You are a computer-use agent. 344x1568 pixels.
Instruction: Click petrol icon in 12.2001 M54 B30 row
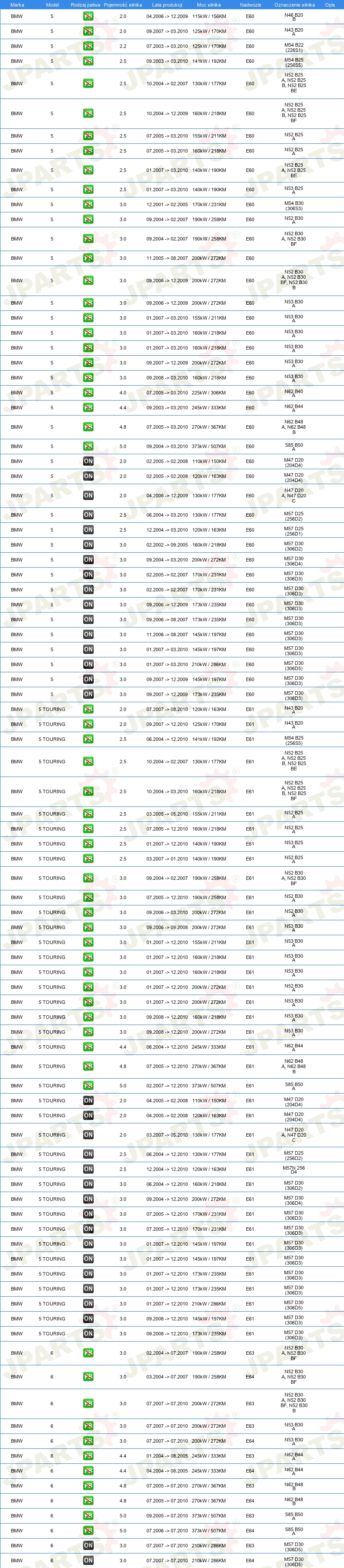click(x=88, y=204)
